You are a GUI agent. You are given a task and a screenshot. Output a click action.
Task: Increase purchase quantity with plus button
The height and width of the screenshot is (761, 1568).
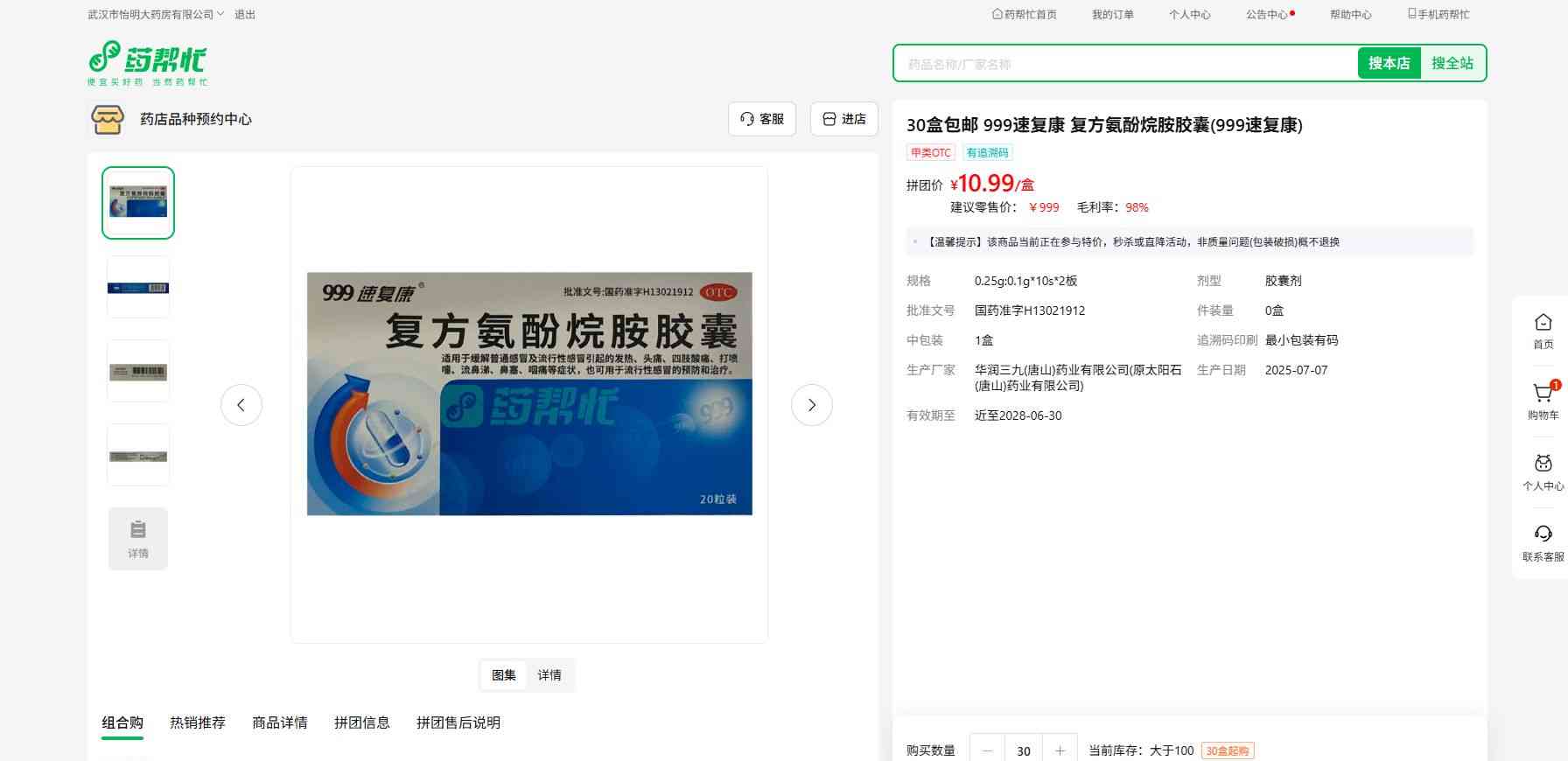click(1060, 751)
